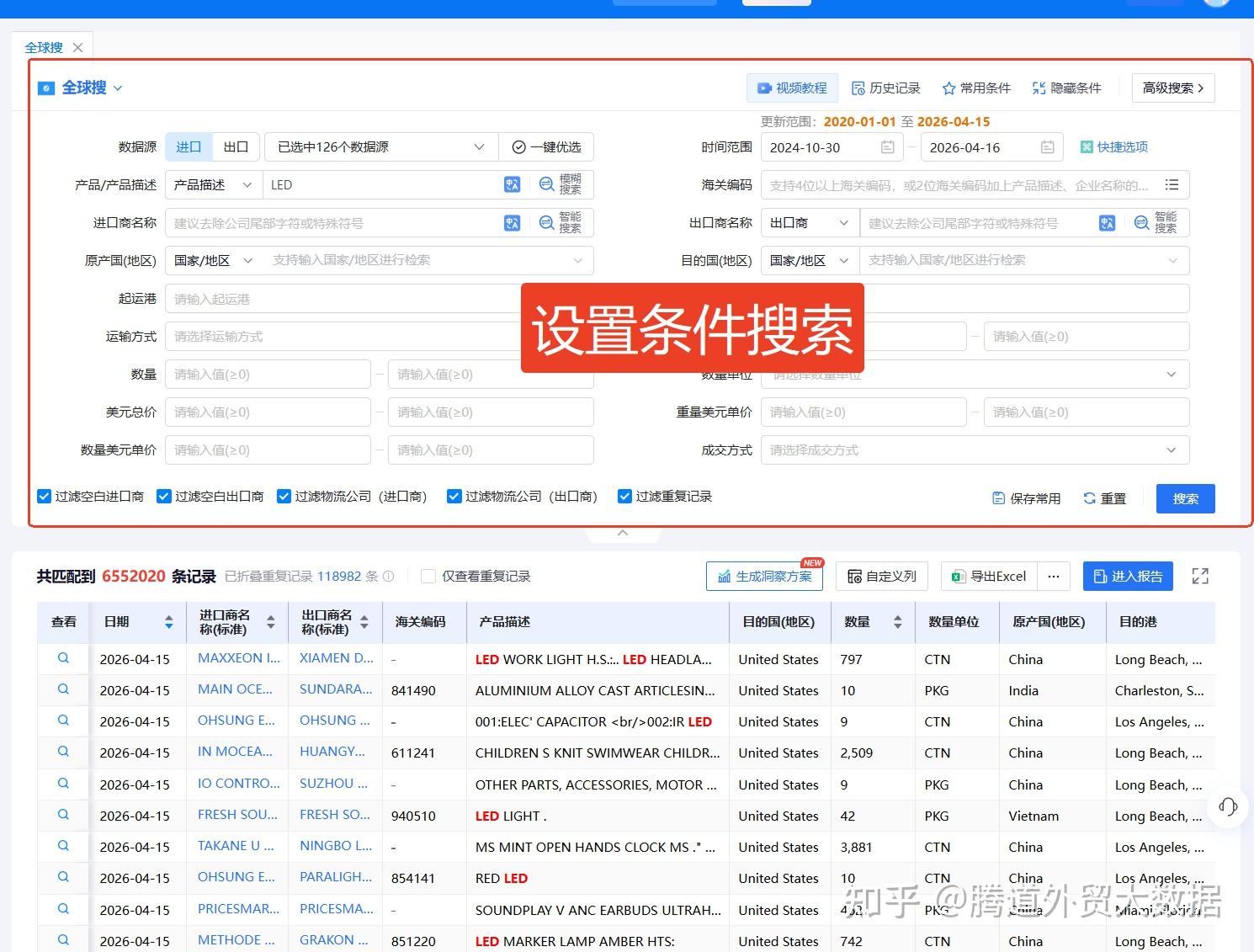View details of the FRESH SOU... row
This screenshot has height=952, width=1254.
coord(63,815)
